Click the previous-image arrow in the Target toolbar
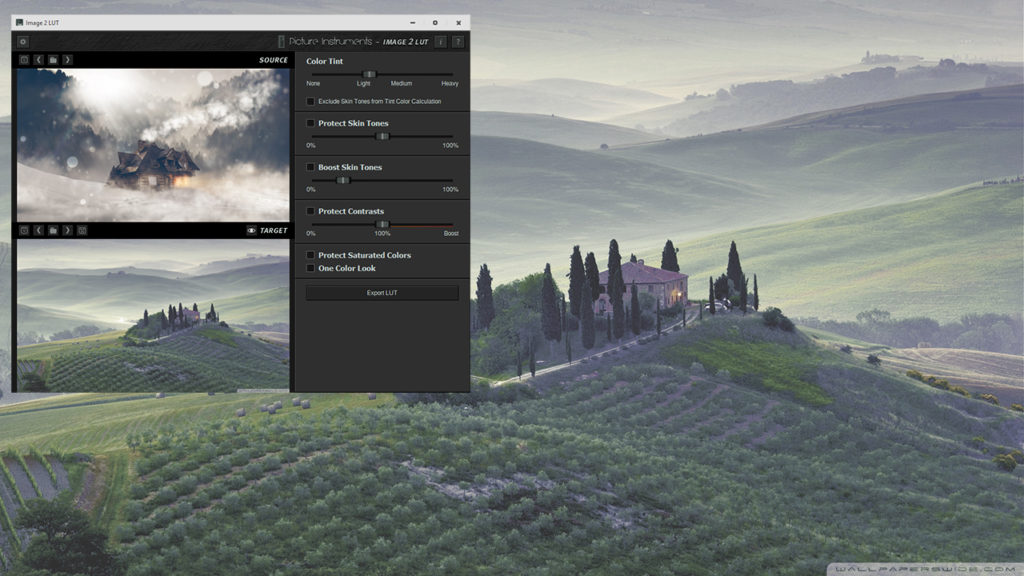This screenshot has width=1024, height=576. tap(38, 230)
